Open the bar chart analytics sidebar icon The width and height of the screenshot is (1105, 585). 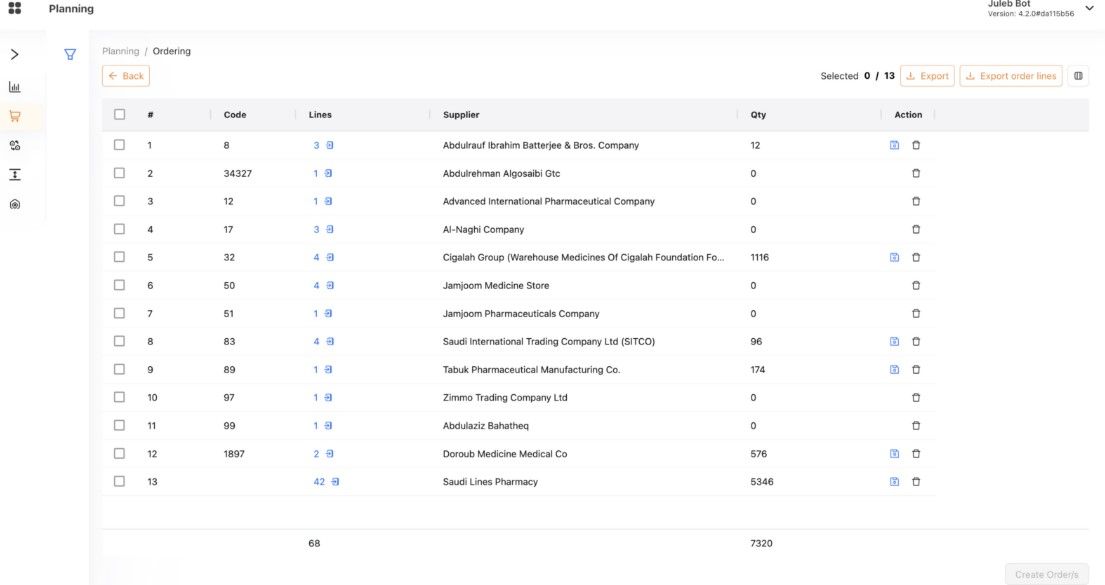click(x=15, y=87)
